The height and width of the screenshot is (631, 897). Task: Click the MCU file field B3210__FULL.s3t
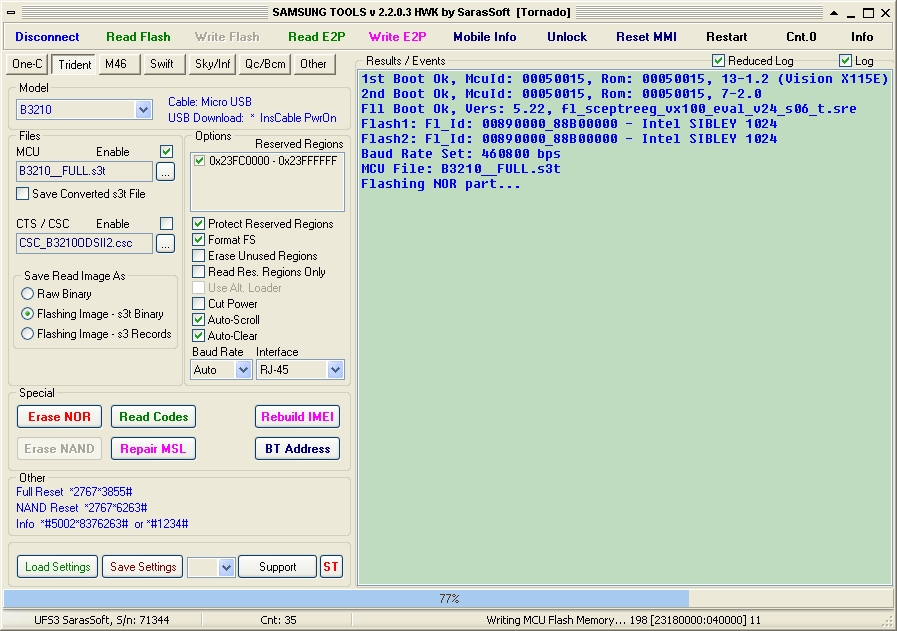click(84, 171)
